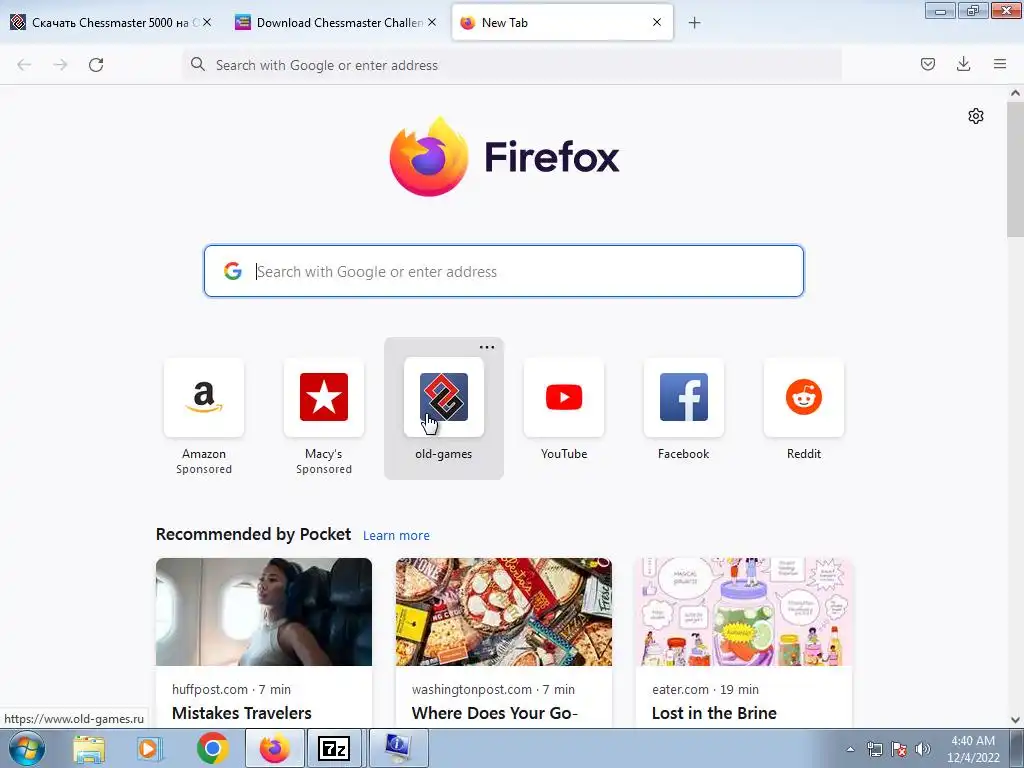
Task: Open a new tab with plus button
Action: [694, 23]
